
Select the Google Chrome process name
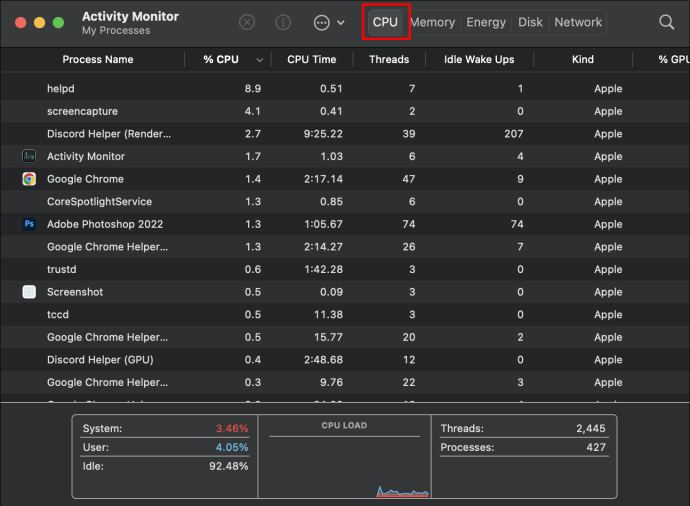point(85,179)
